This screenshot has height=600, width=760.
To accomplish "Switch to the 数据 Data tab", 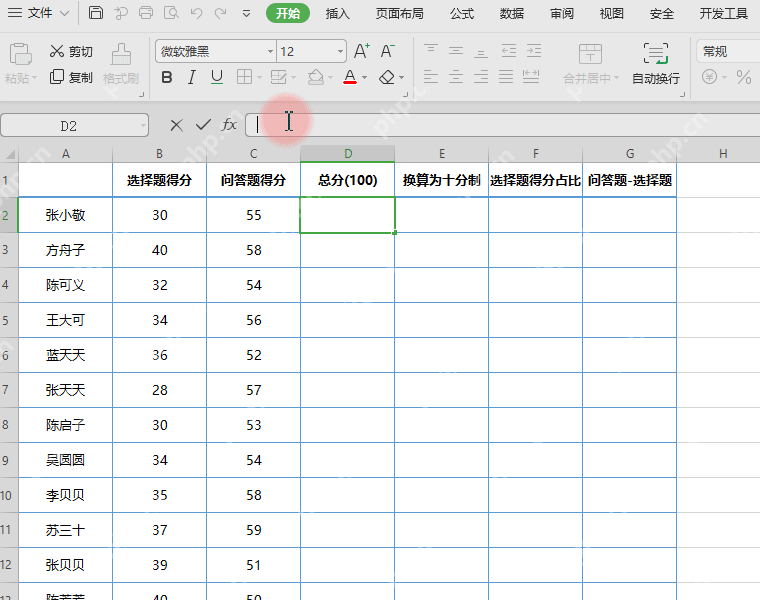I will pos(512,14).
